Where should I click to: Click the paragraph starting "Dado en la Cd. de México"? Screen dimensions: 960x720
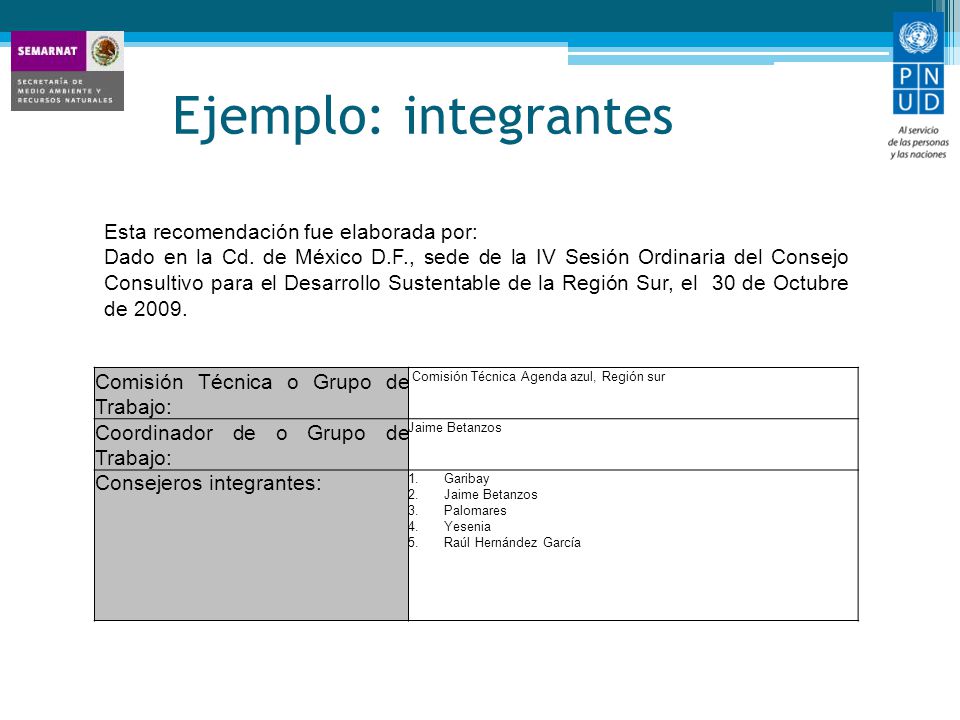tap(476, 283)
